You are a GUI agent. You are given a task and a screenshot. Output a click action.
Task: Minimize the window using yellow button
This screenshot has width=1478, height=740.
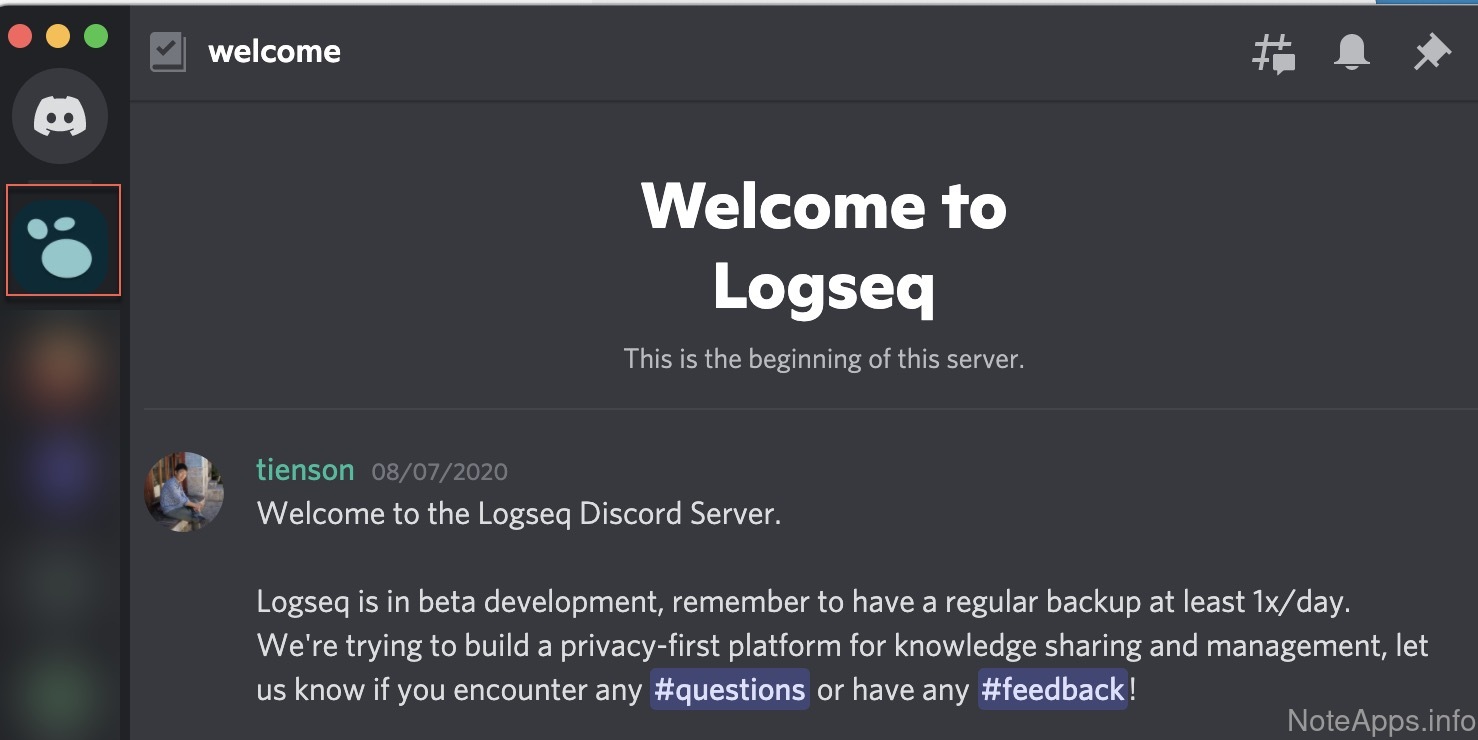click(x=58, y=37)
